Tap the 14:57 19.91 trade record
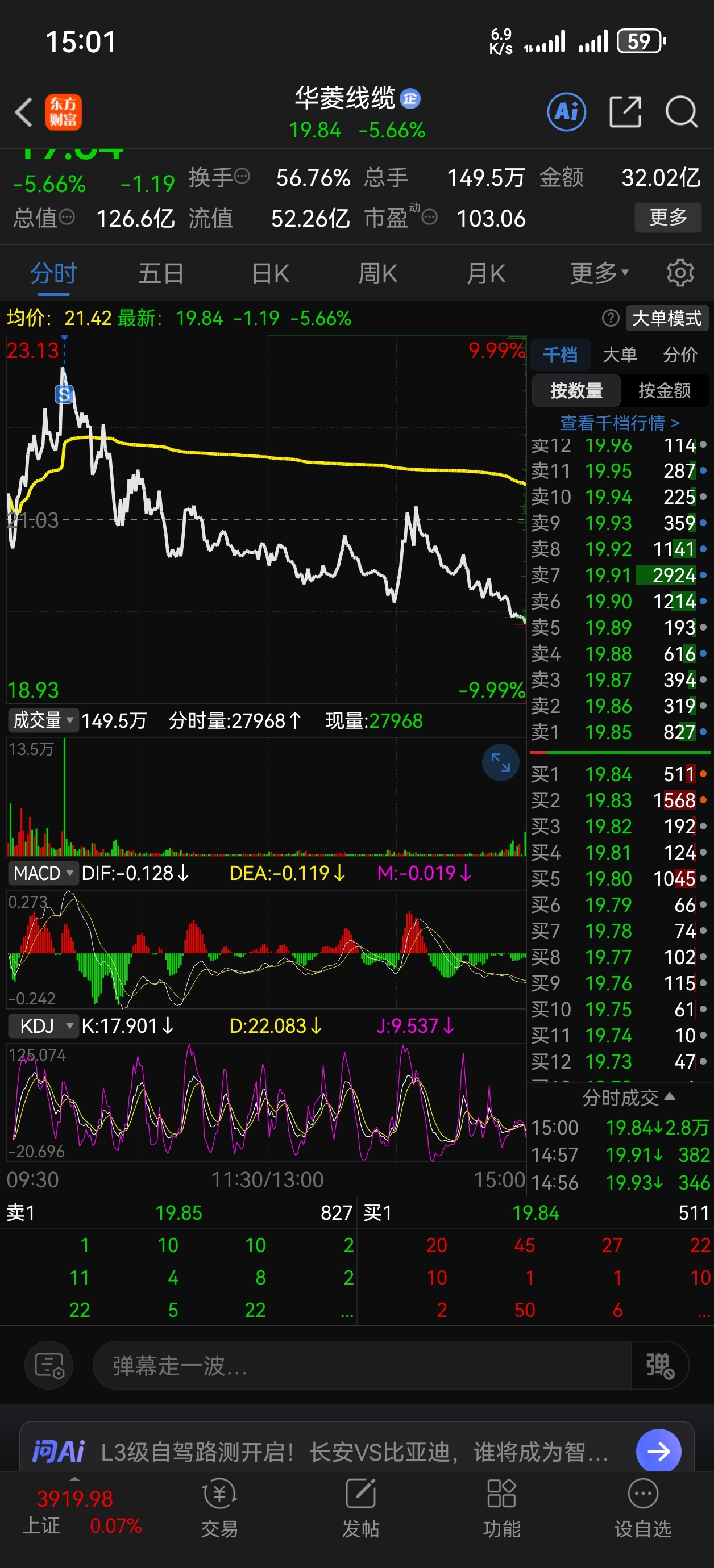This screenshot has height=1568, width=714. click(x=620, y=1154)
